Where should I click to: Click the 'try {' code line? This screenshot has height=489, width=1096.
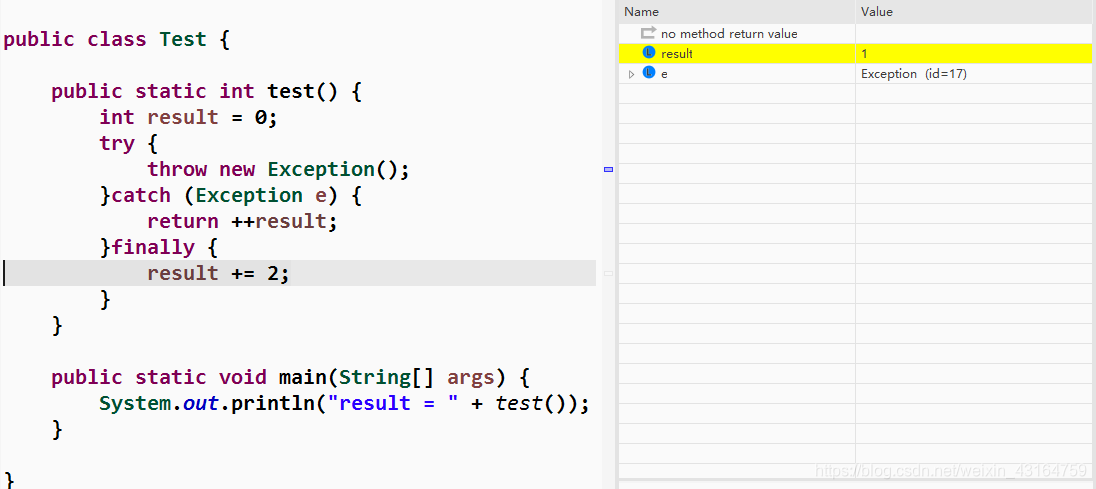point(129,144)
